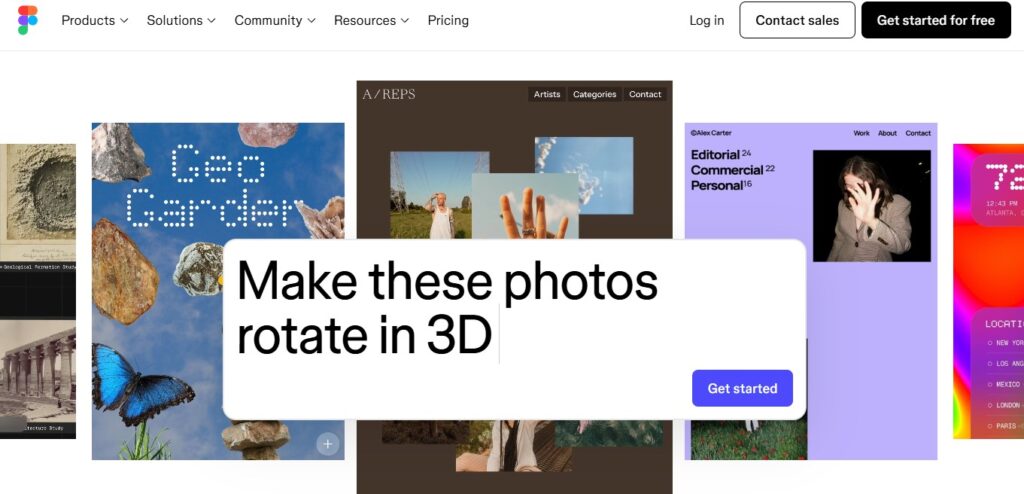This screenshot has height=494, width=1024.
Task: Click the plus icon on Geo Garden card
Action: click(328, 443)
